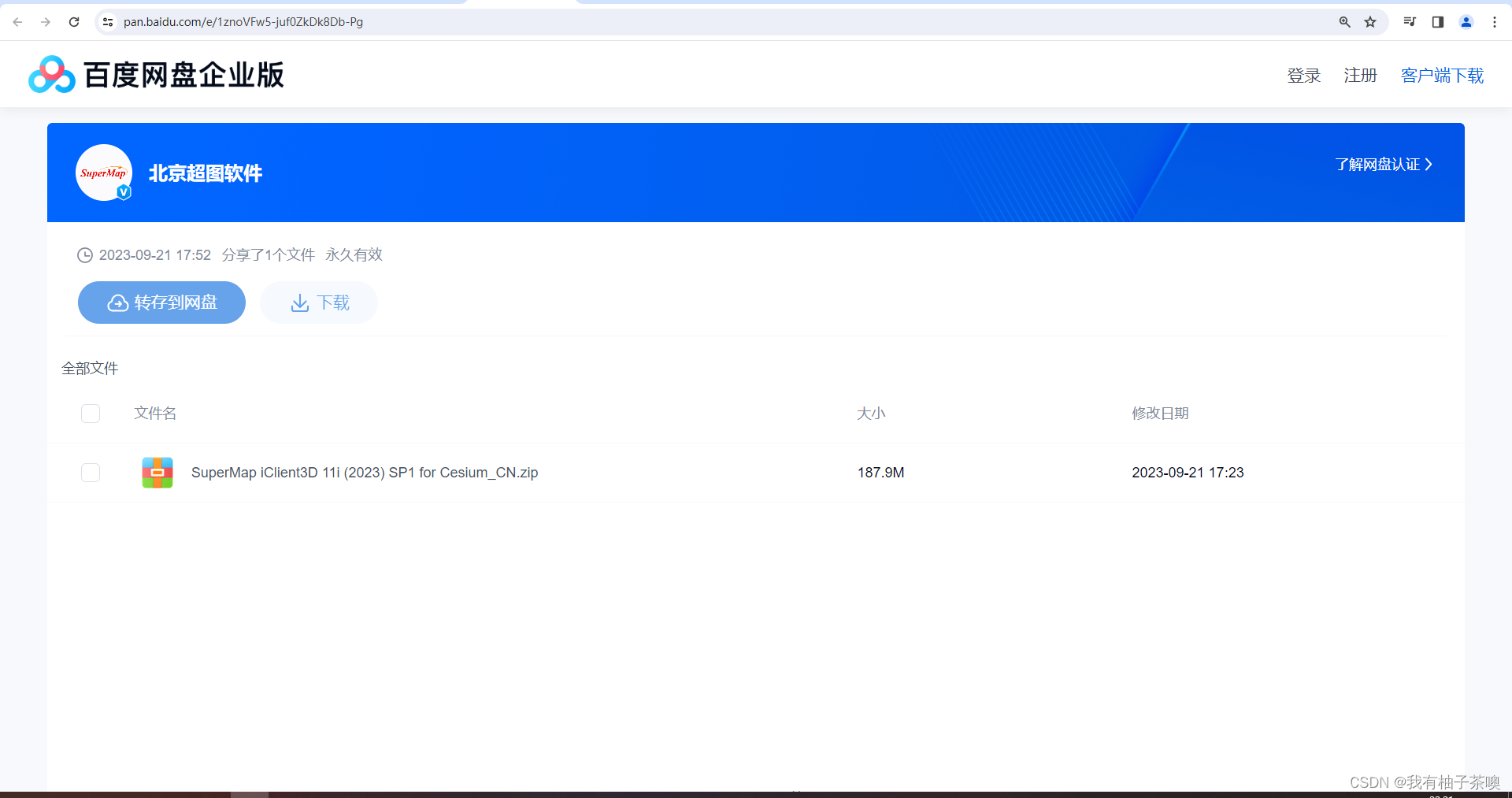This screenshot has width=1512, height=798.
Task: Sort by 修改日期 column header
Action: pyautogui.click(x=1160, y=414)
